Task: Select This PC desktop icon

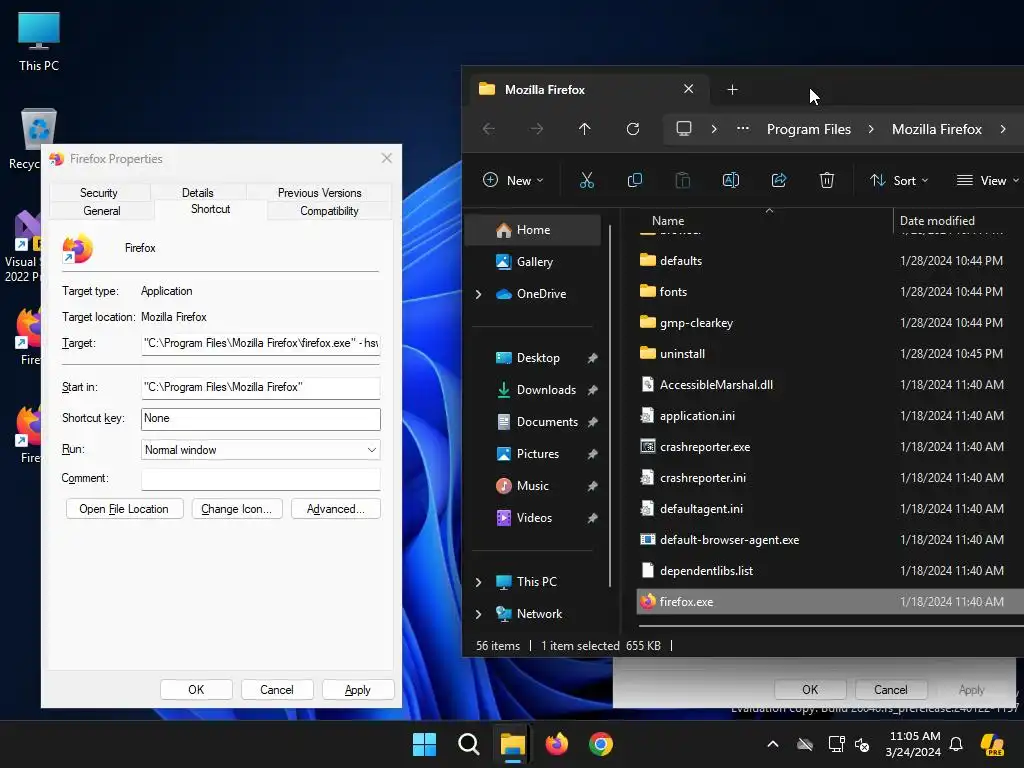Action: click(39, 41)
